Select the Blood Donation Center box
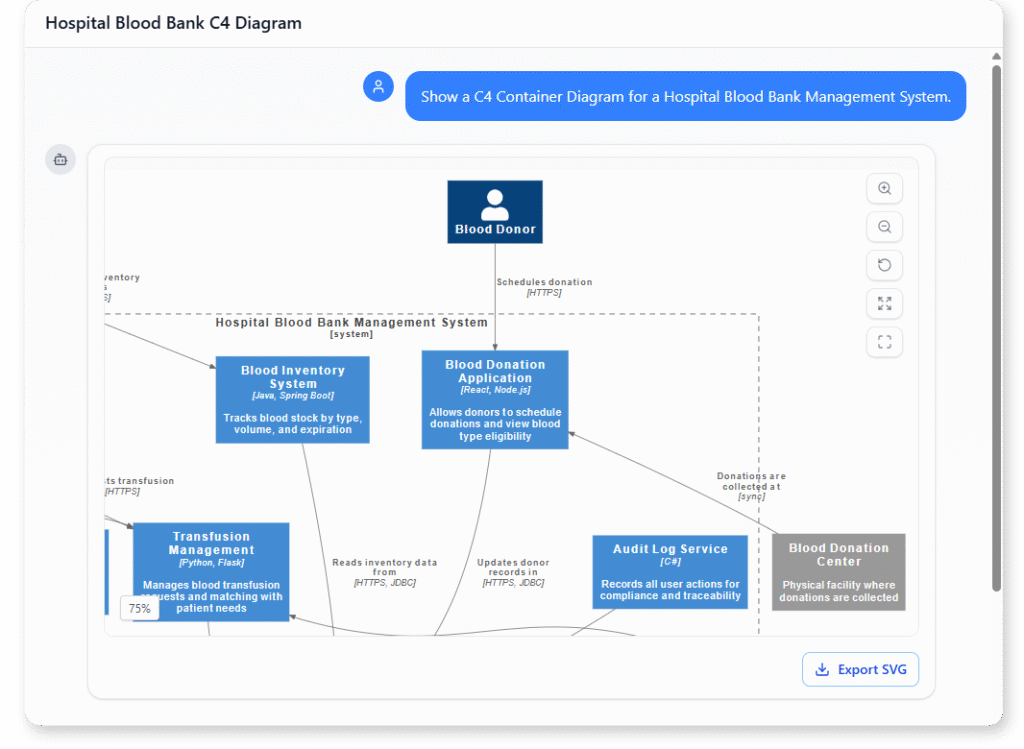1024x749 pixels. click(x=838, y=571)
